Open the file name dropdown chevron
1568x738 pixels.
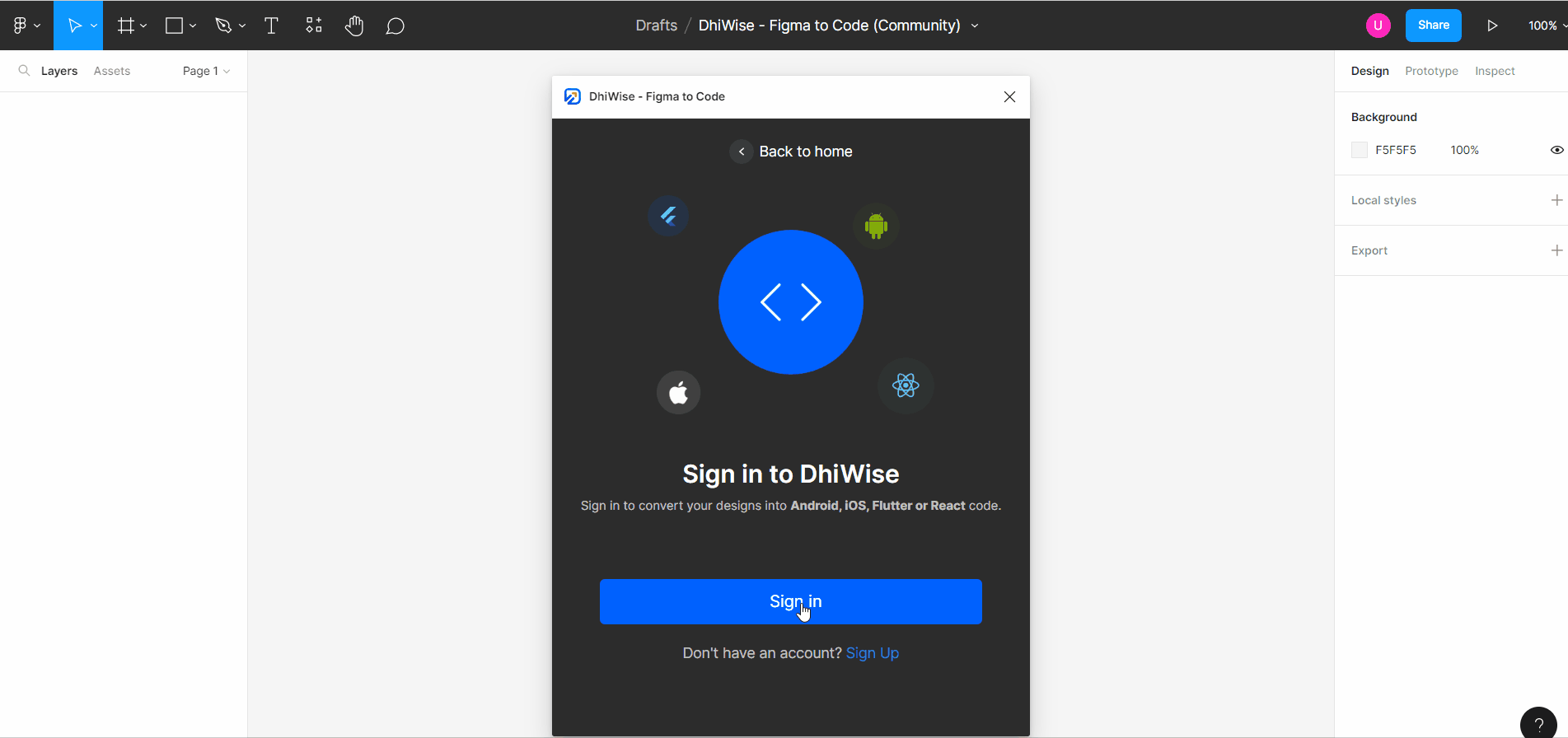975,26
